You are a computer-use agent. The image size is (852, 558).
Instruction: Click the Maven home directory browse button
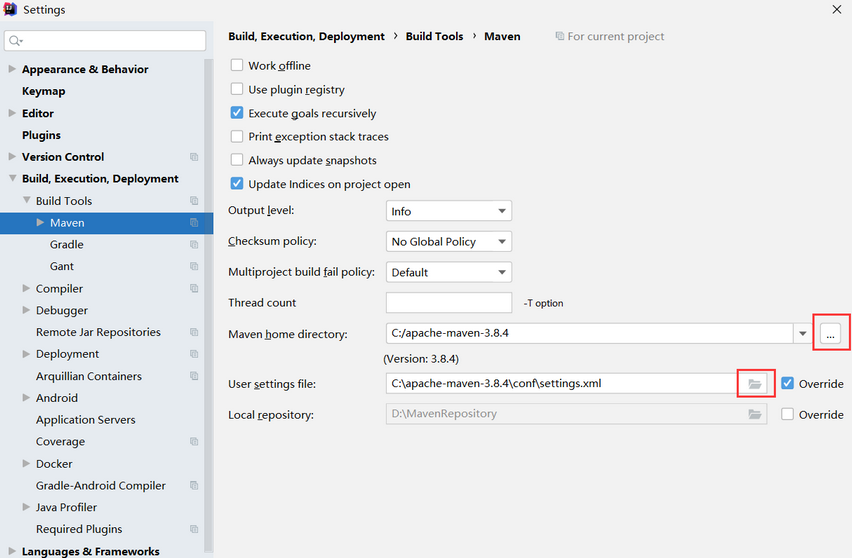coord(830,333)
